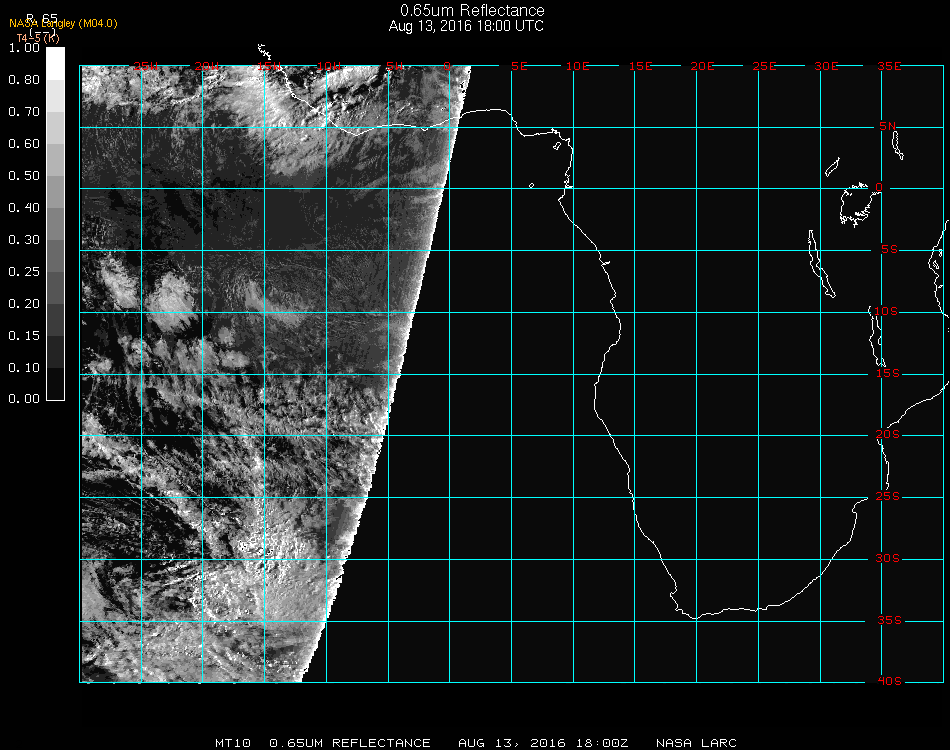The image size is (950, 750).
Task: Click the 5E longitude label
Action: pyautogui.click(x=520, y=66)
